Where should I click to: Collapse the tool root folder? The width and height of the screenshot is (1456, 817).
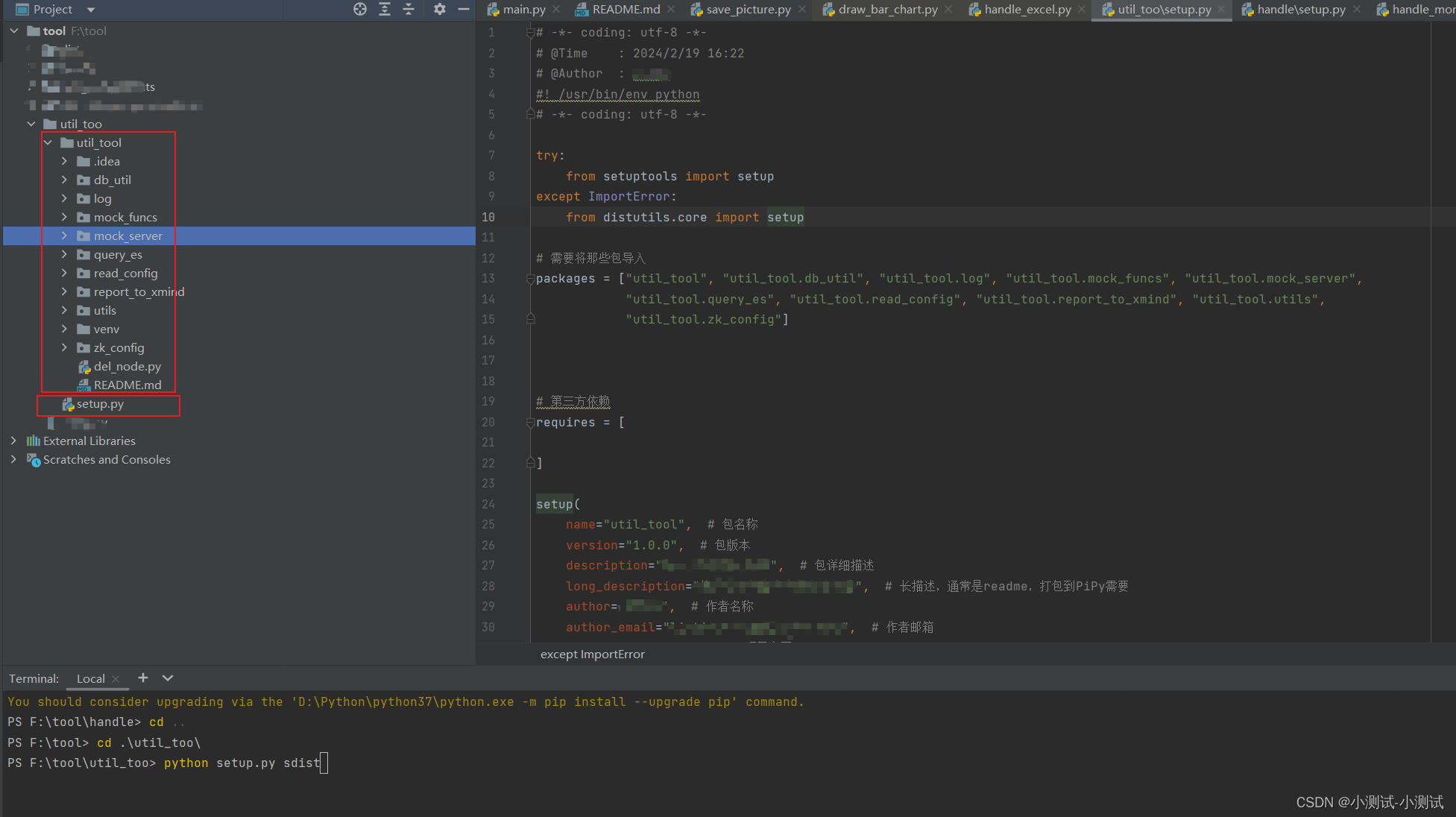coord(14,31)
